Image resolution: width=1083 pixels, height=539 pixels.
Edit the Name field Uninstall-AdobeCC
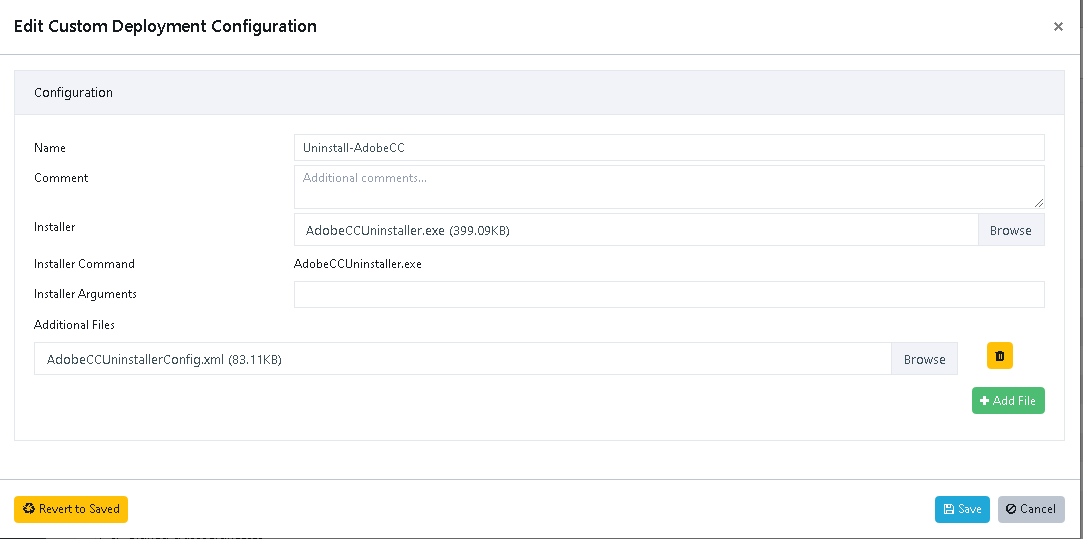coord(669,147)
